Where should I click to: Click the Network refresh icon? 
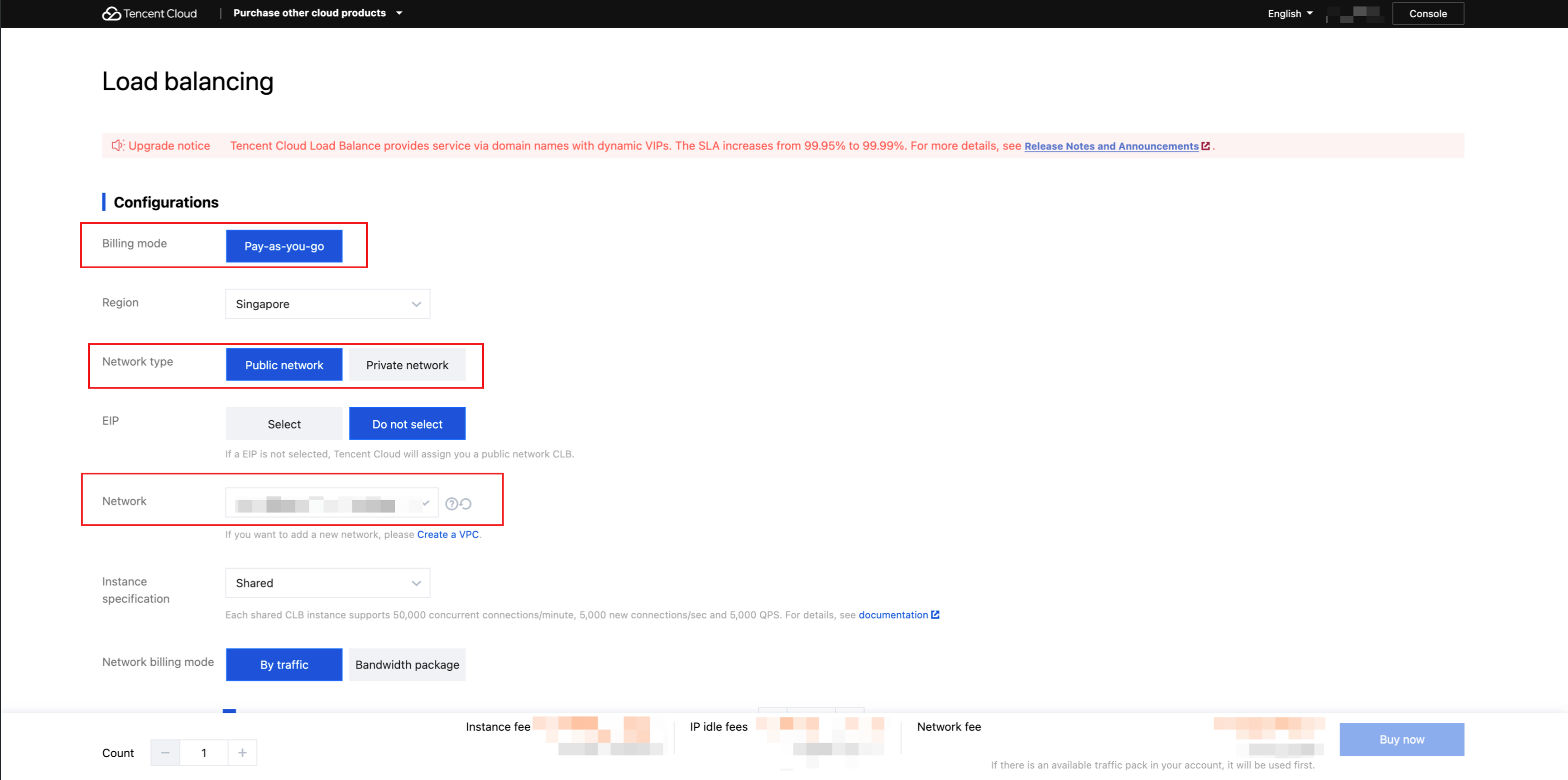pos(465,504)
